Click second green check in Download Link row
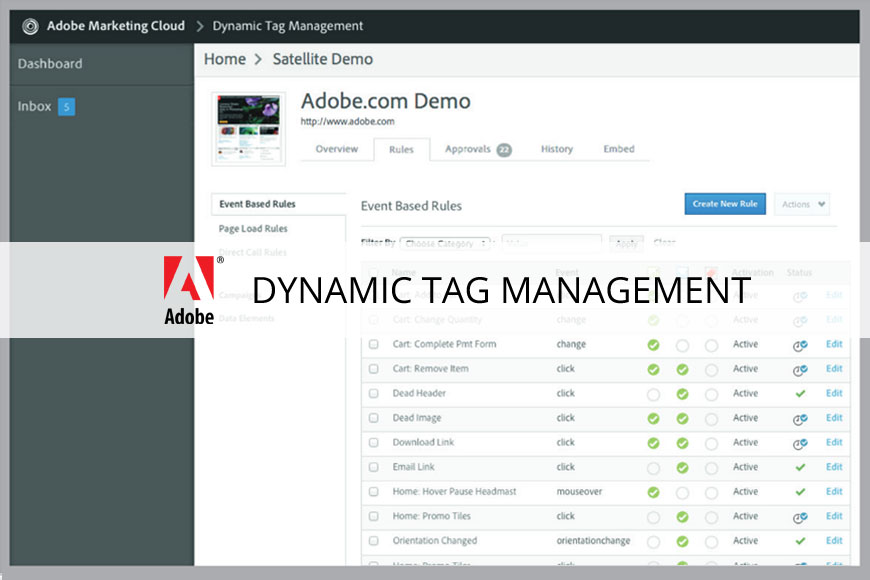This screenshot has width=870, height=580. click(x=682, y=443)
